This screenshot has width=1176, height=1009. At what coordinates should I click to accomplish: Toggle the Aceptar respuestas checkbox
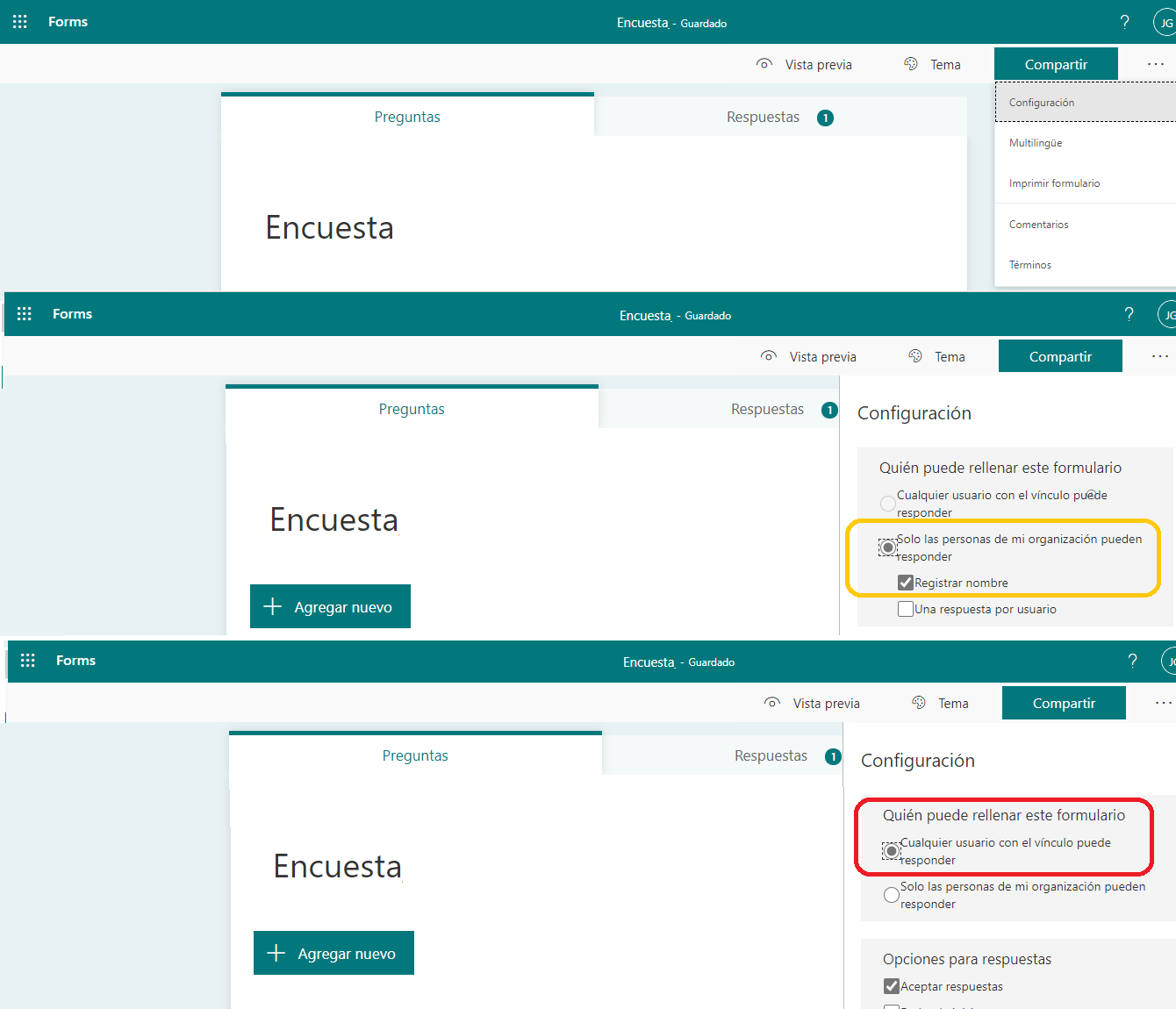[x=892, y=986]
